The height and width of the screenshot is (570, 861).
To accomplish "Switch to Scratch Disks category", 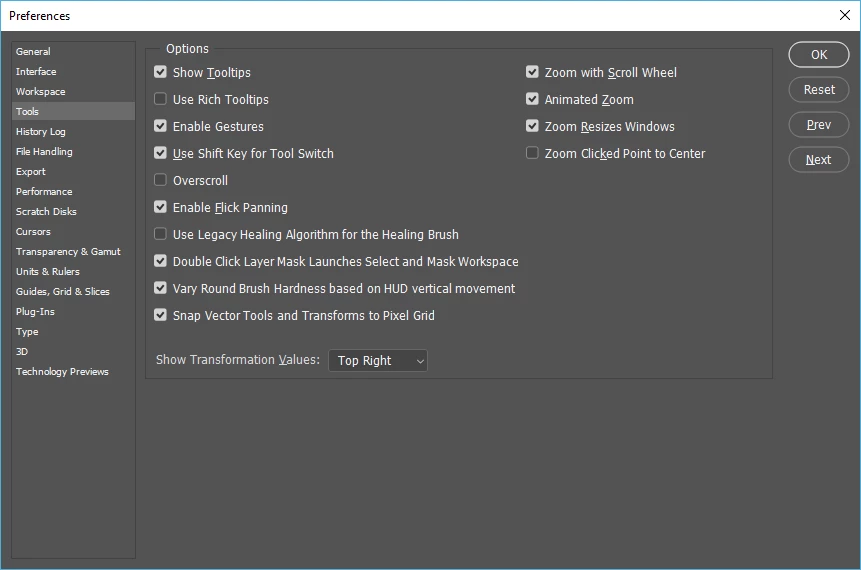I will click(73, 211).
